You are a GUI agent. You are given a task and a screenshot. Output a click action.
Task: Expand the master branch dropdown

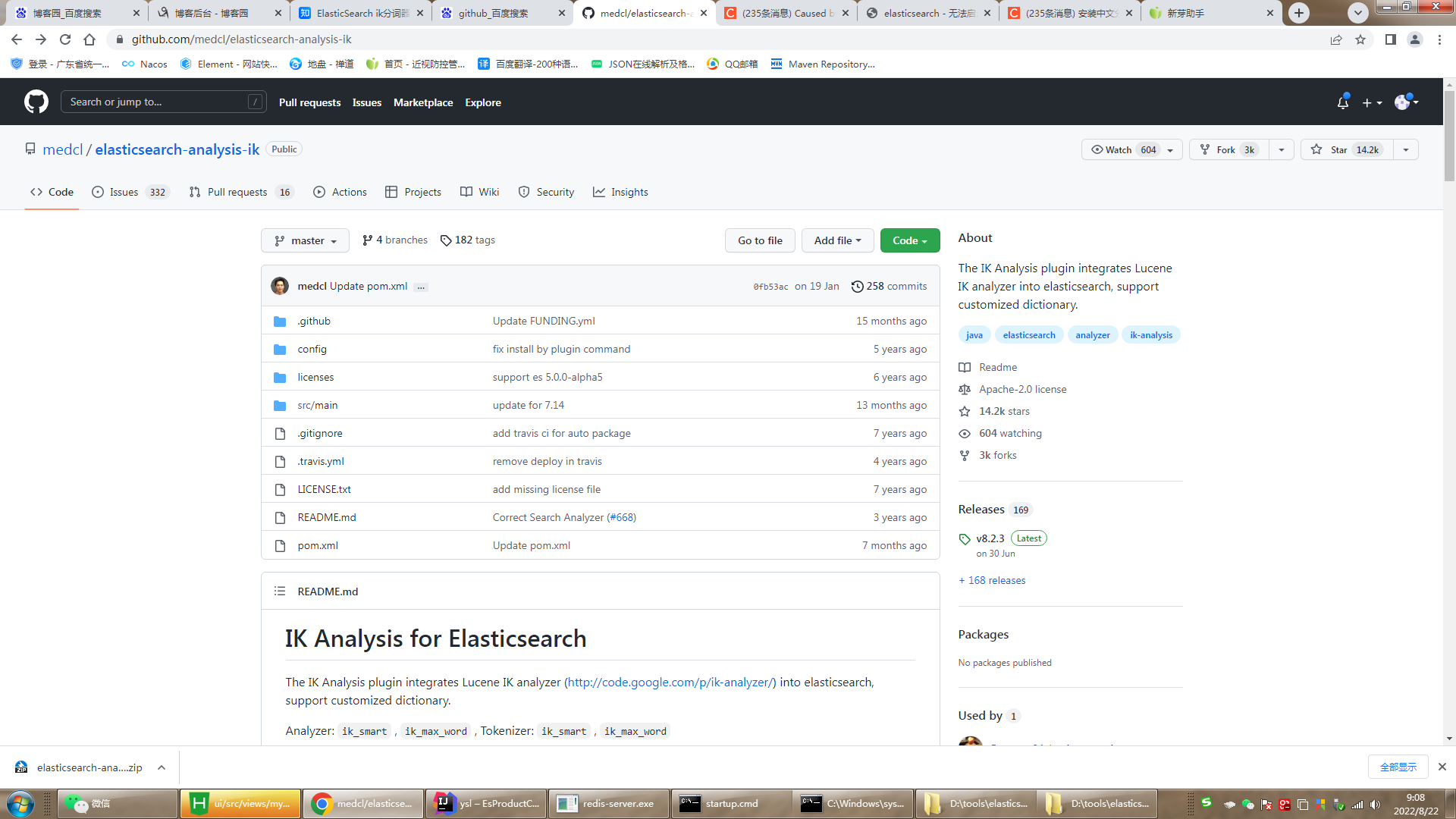(x=305, y=240)
